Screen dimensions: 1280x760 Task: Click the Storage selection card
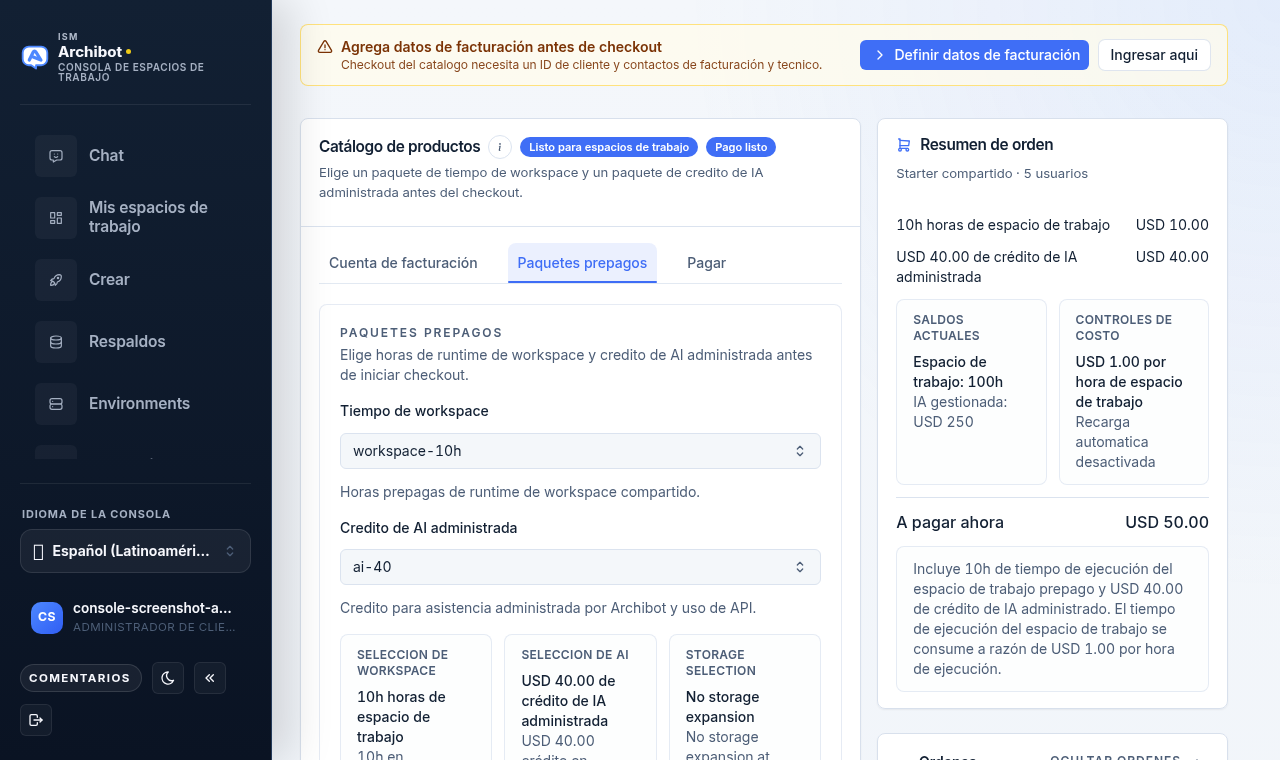tap(745, 697)
